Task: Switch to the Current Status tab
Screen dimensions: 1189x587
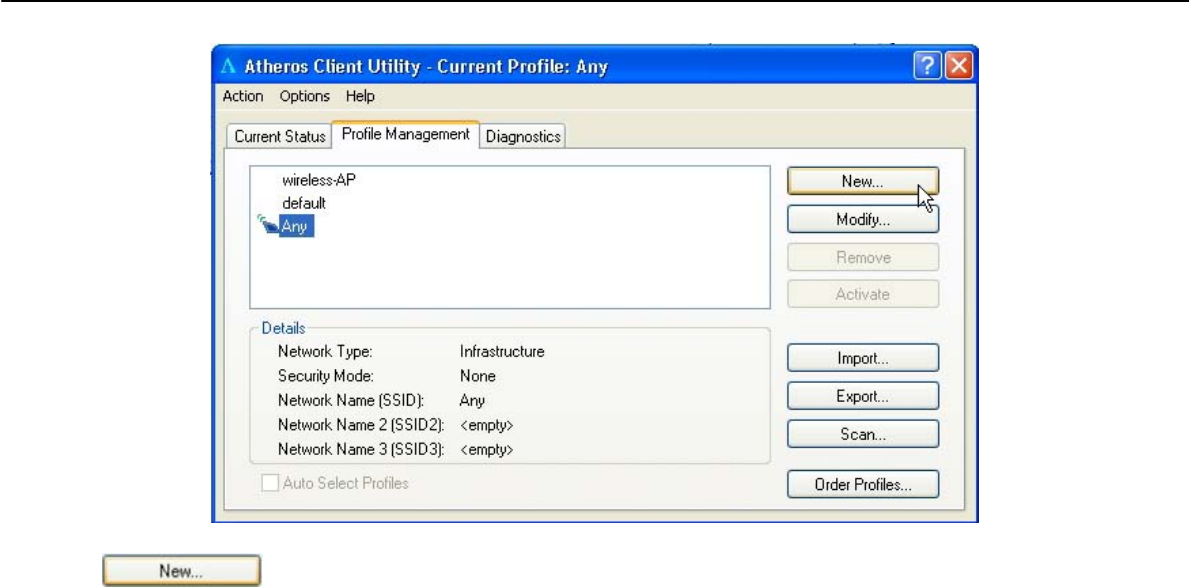Action: [279, 137]
